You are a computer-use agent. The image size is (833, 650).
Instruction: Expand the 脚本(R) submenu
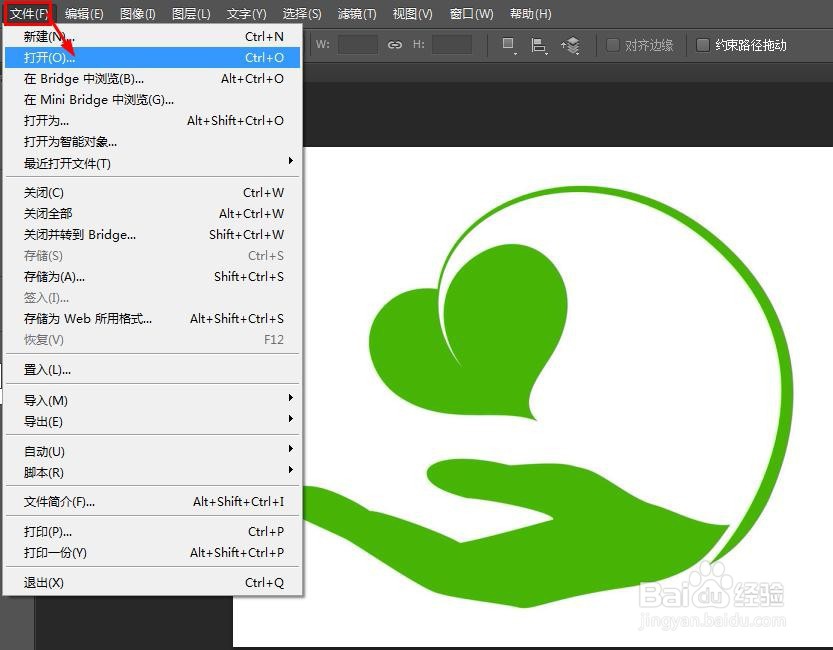tap(152, 472)
